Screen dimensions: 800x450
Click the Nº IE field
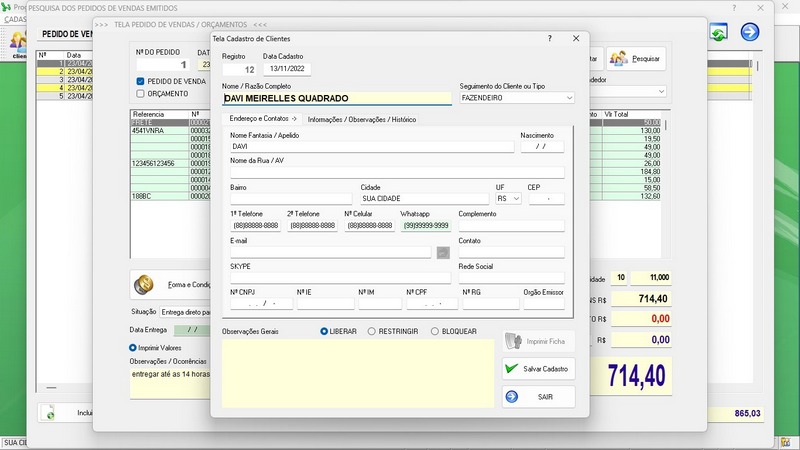pos(326,304)
